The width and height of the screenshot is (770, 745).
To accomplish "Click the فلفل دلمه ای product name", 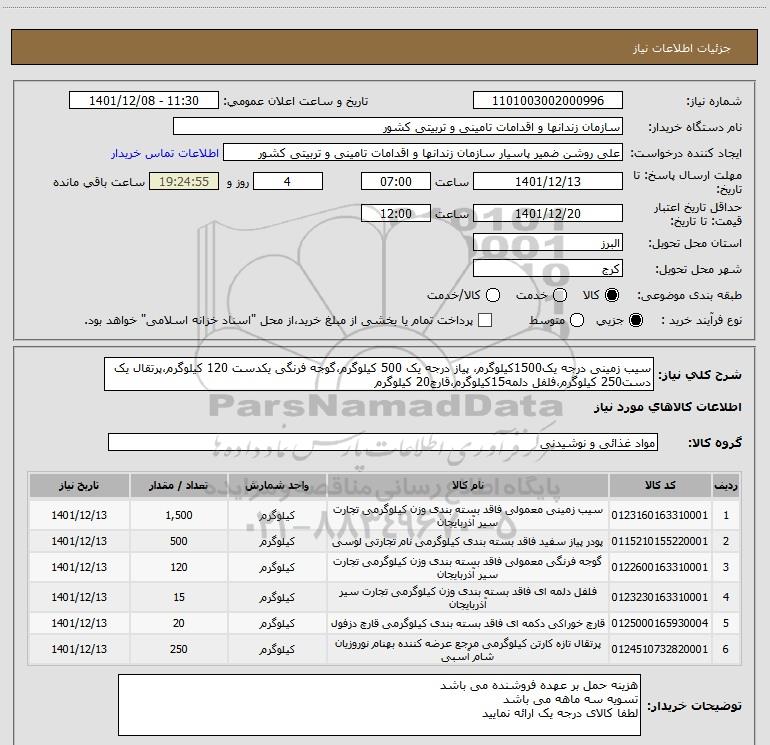I will click(x=468, y=598).
